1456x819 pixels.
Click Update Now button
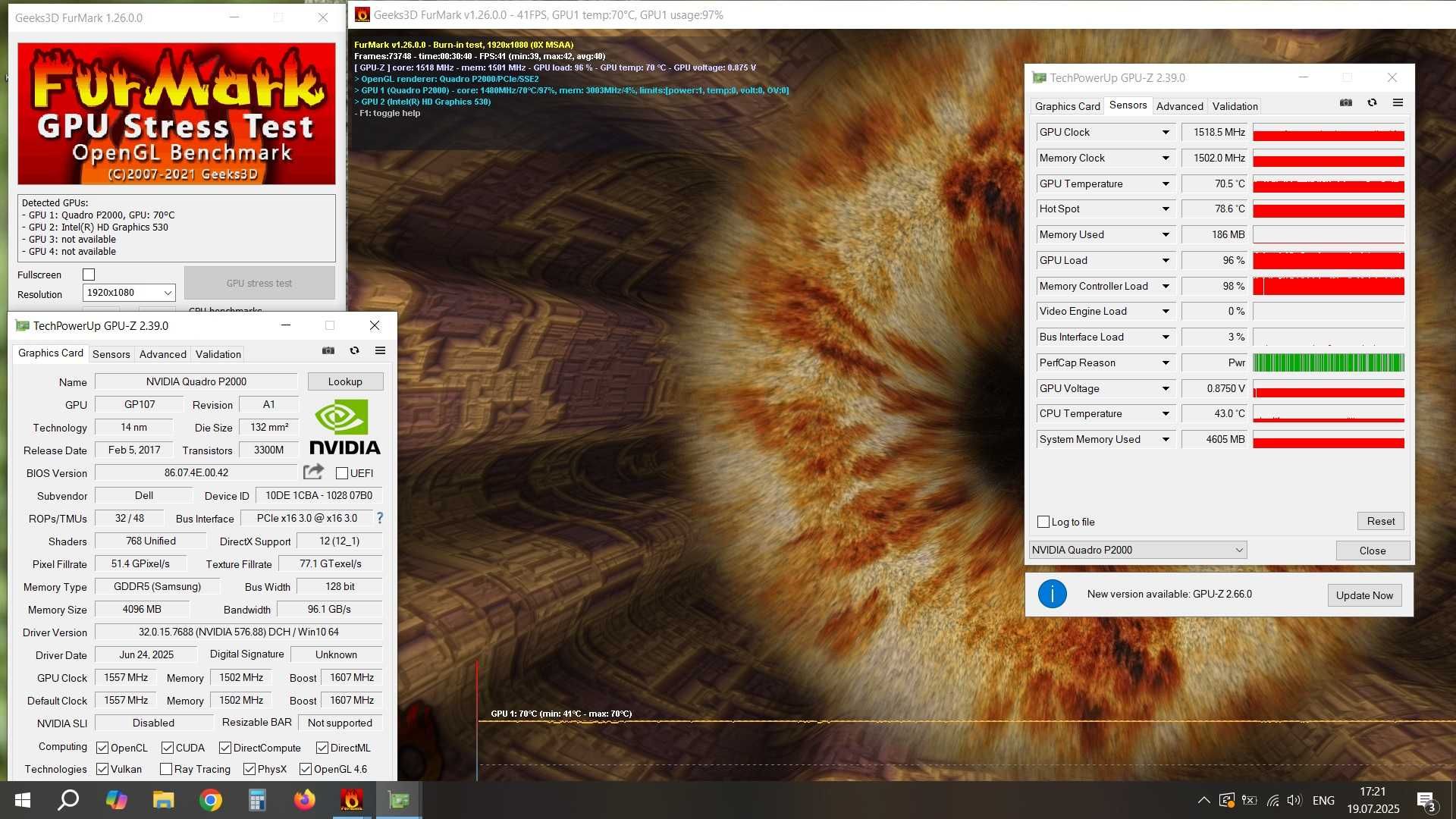pyautogui.click(x=1364, y=595)
